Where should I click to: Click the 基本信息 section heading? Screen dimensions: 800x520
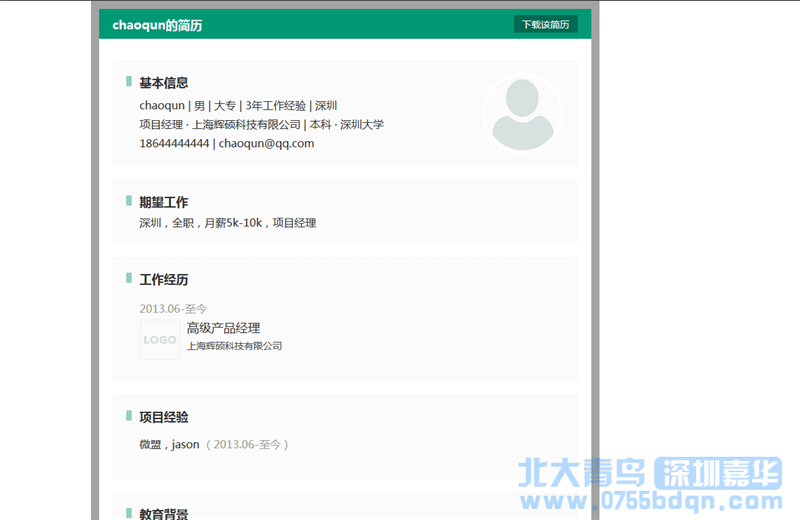coord(164,83)
